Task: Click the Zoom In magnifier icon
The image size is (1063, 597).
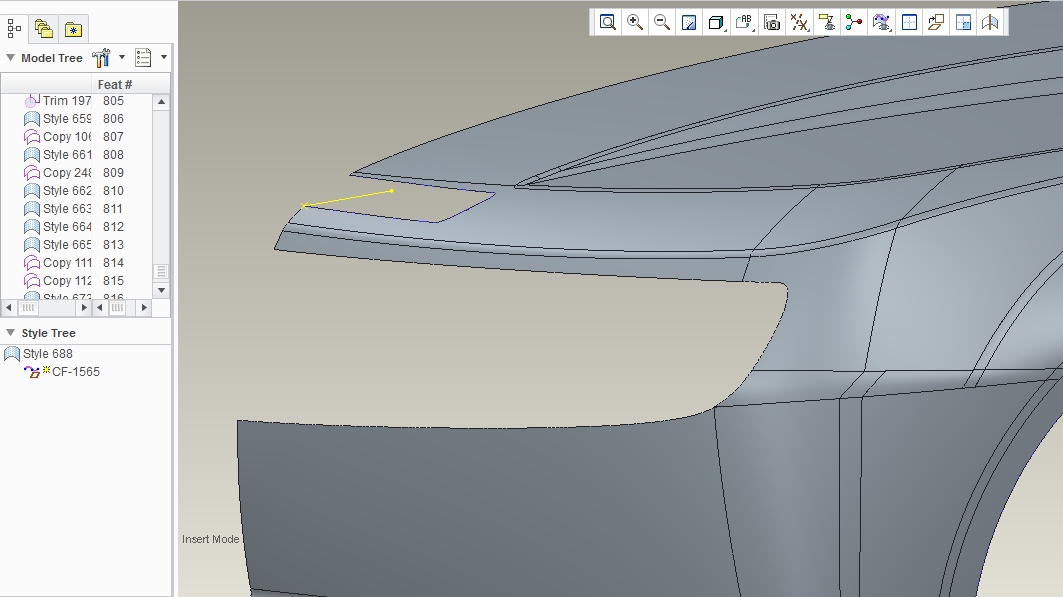Action: point(635,22)
